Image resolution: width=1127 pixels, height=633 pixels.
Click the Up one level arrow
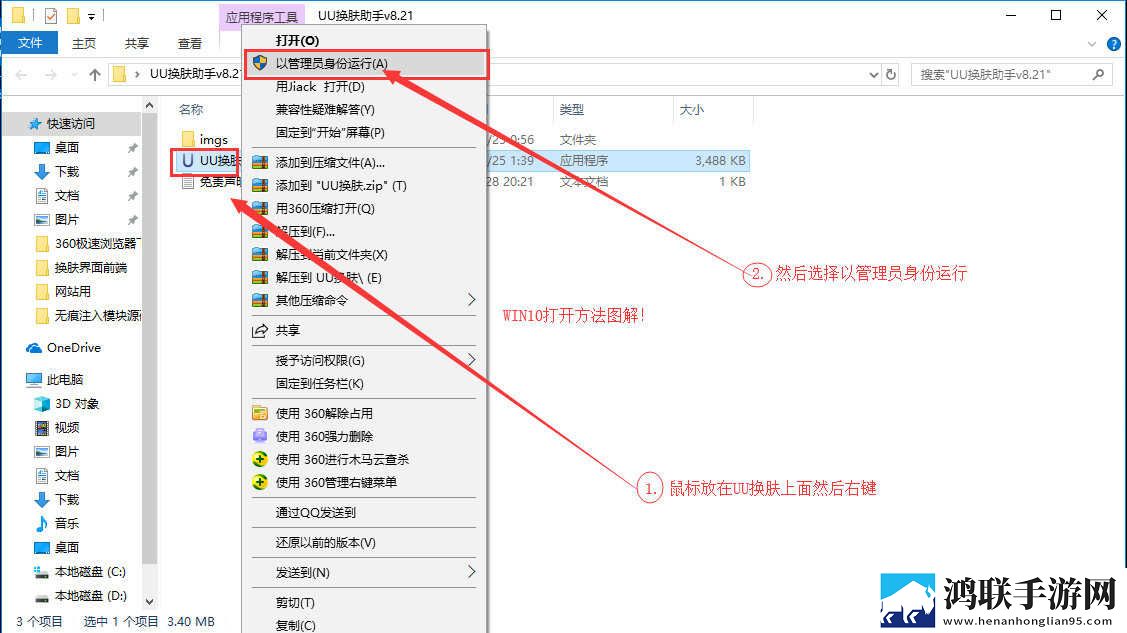(95, 74)
